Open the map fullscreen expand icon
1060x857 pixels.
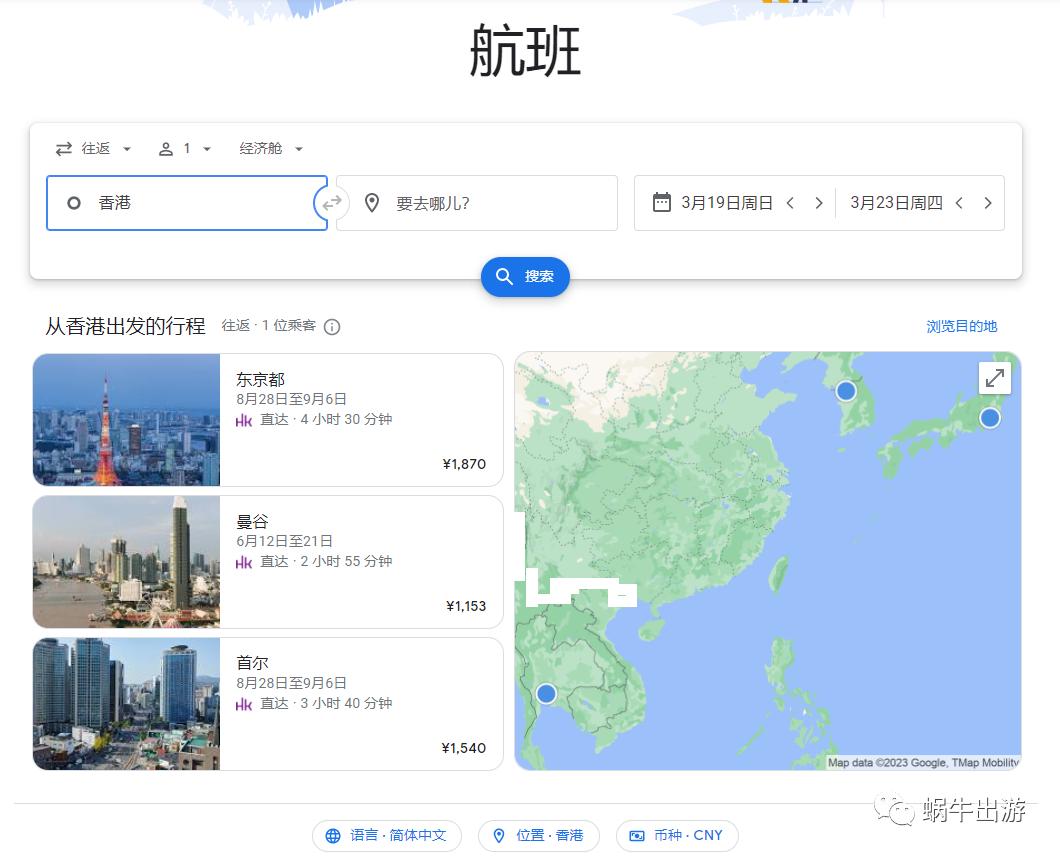click(x=994, y=378)
